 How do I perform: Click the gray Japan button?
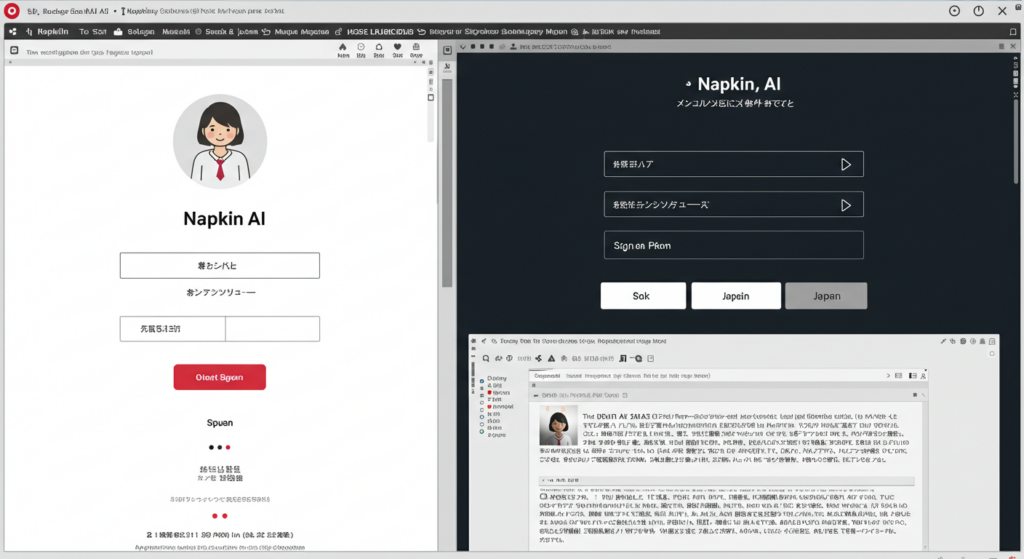click(x=826, y=296)
